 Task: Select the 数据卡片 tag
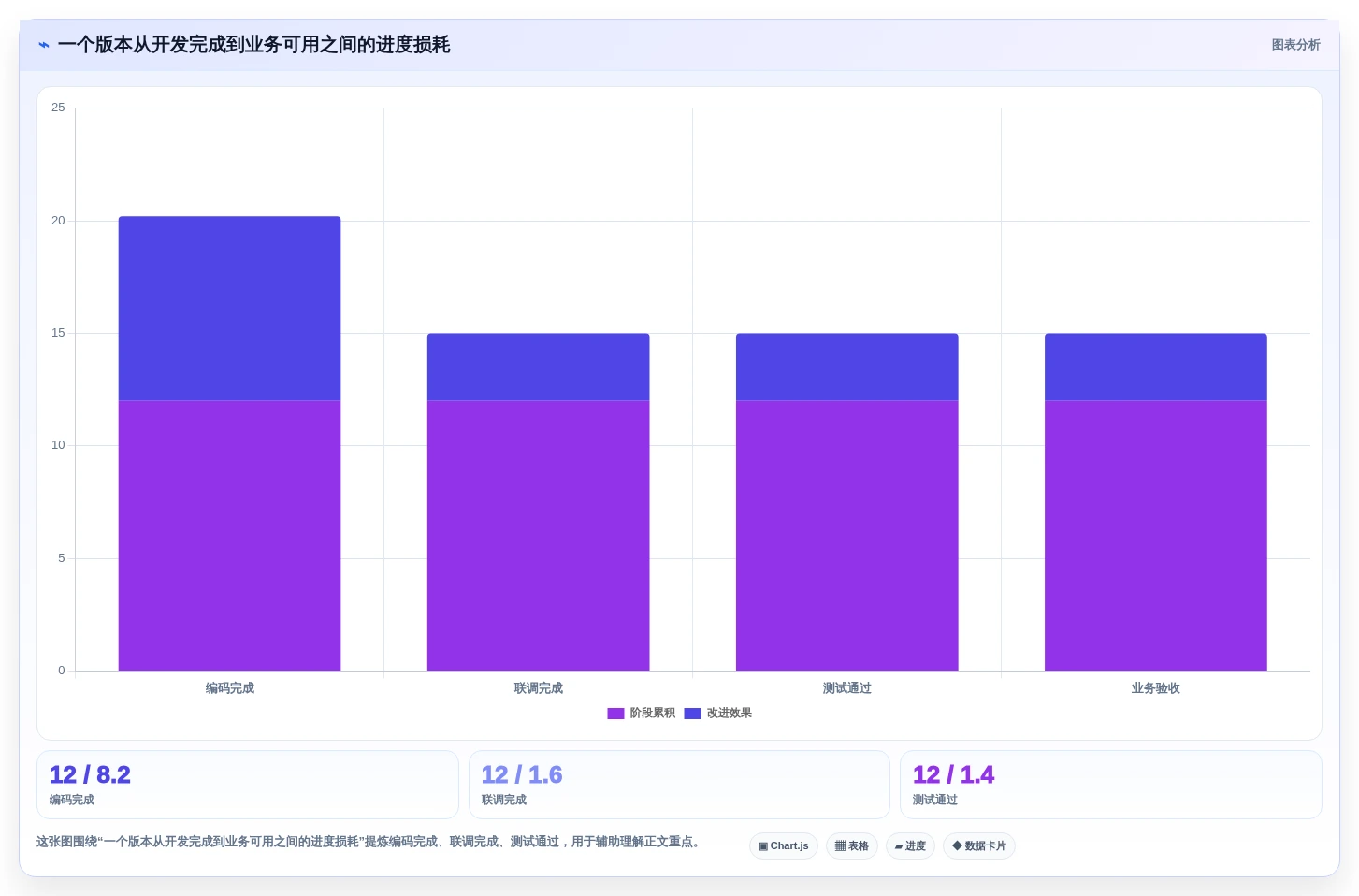pos(979,845)
